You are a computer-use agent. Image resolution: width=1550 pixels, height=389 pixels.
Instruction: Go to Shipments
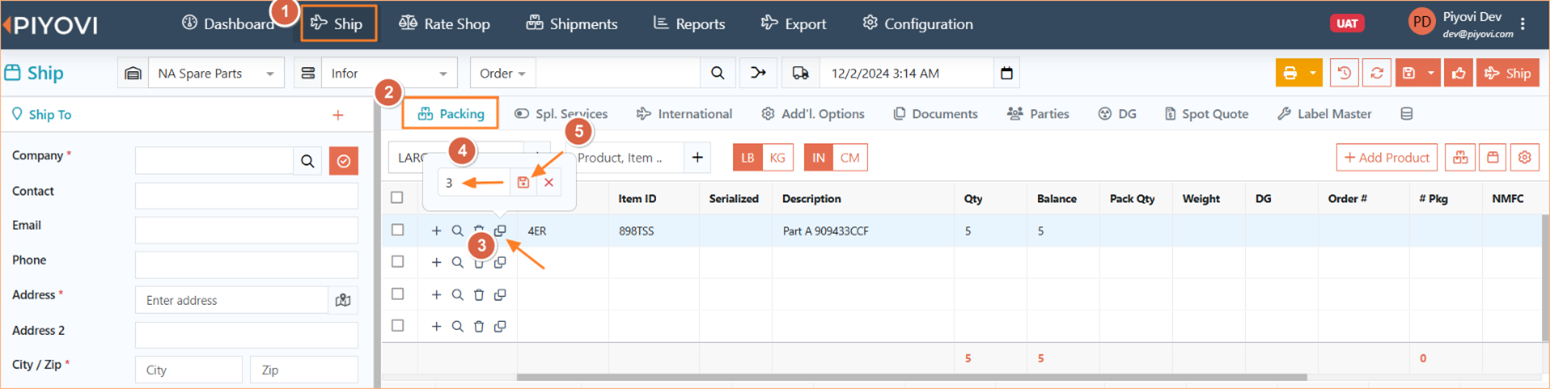click(x=572, y=24)
